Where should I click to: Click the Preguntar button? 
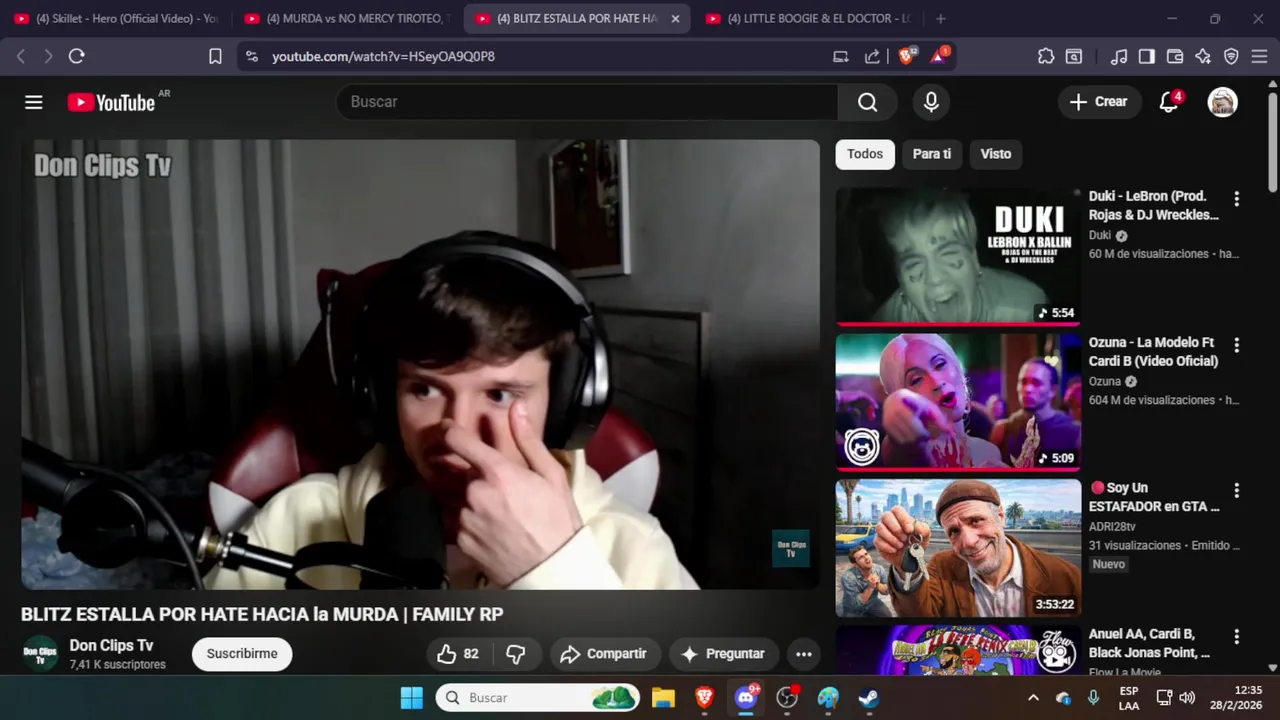(x=723, y=654)
